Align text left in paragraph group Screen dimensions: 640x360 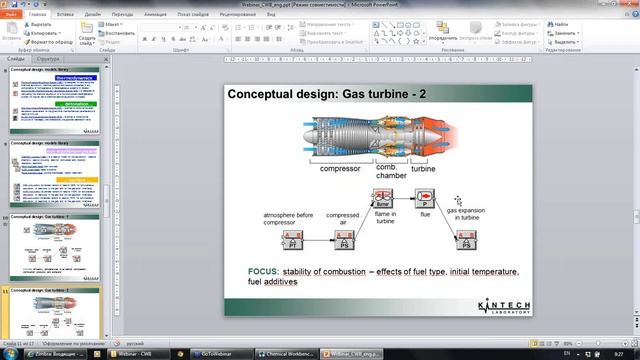(238, 39)
